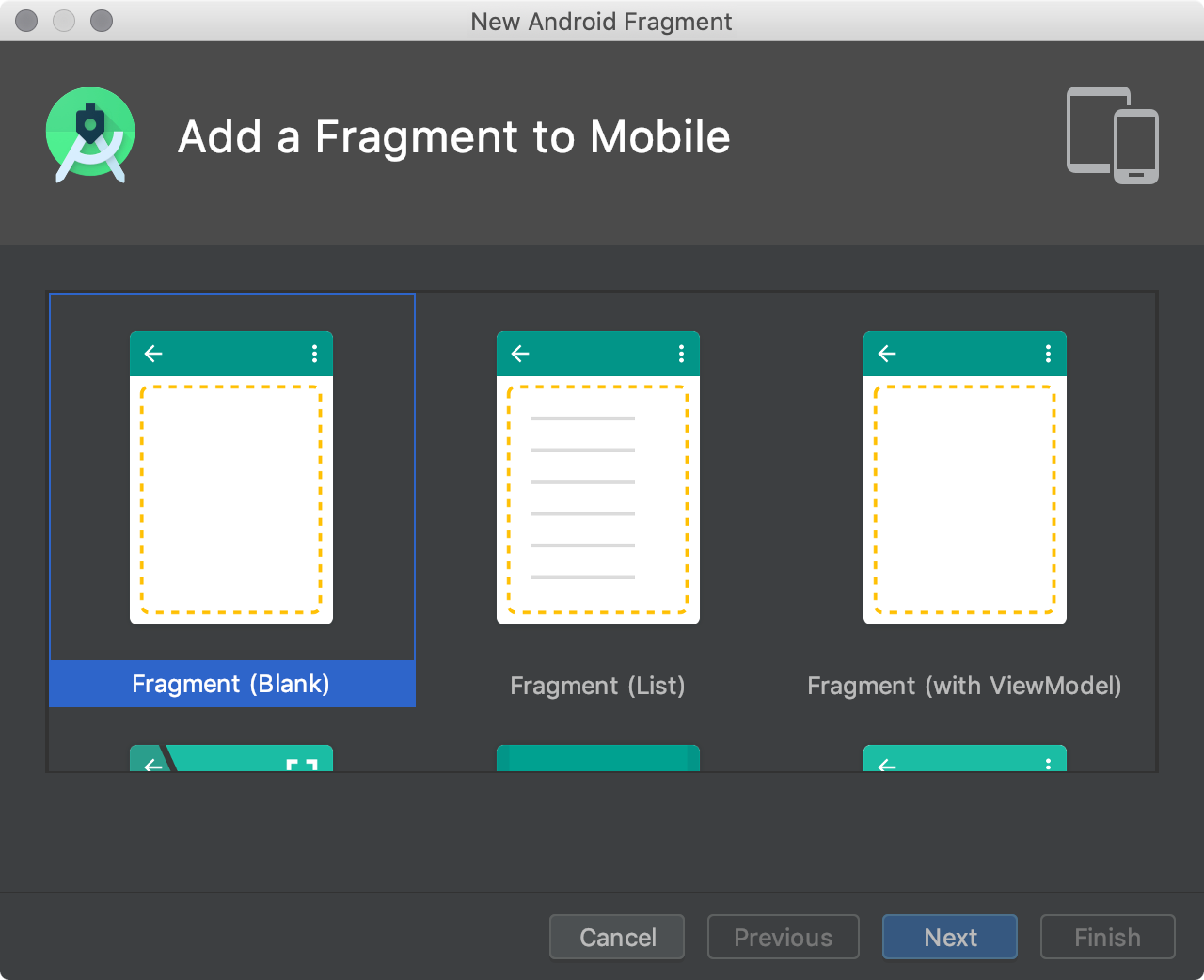Viewport: 1204px width, 980px height.
Task: Click the back arrow on the partially visible bottom-left template
Action: click(x=153, y=767)
